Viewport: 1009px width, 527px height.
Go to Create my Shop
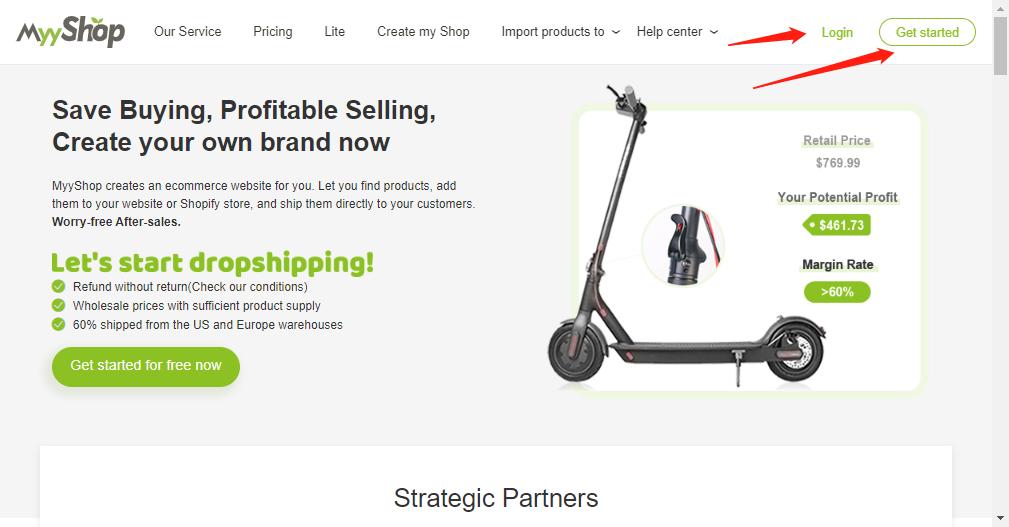423,32
